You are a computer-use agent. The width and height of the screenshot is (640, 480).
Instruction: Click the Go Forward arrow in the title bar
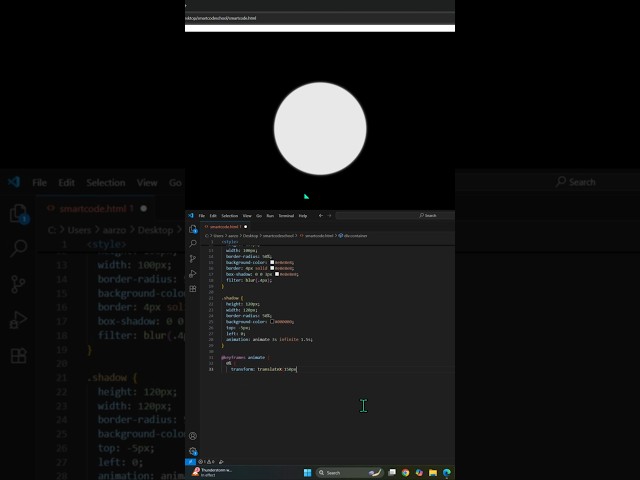[x=329, y=216]
